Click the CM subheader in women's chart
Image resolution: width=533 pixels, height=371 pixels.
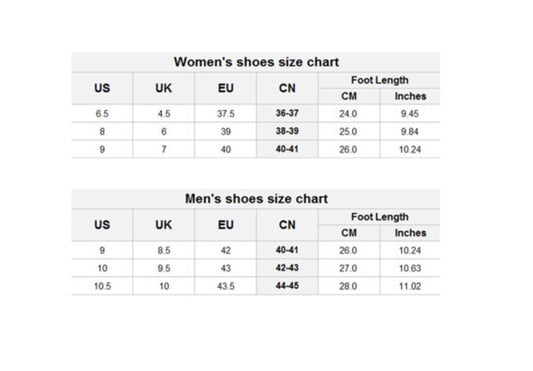click(349, 96)
